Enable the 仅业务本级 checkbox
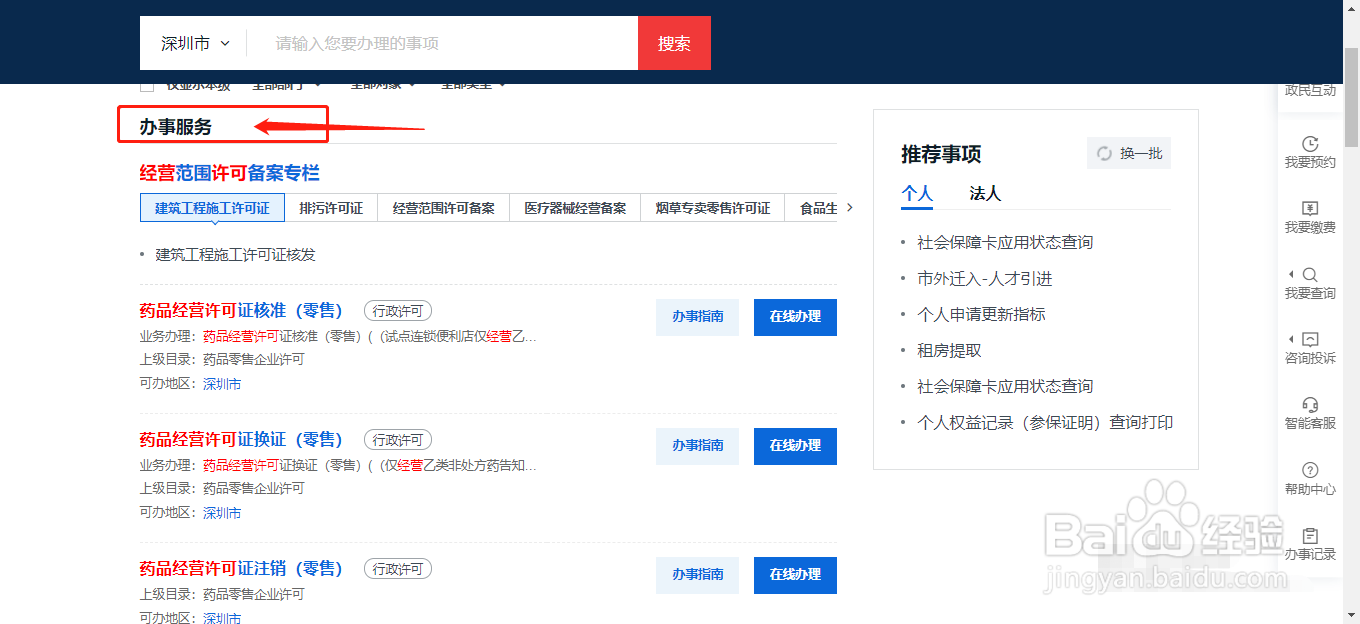The height and width of the screenshot is (624, 1360). 147,85
